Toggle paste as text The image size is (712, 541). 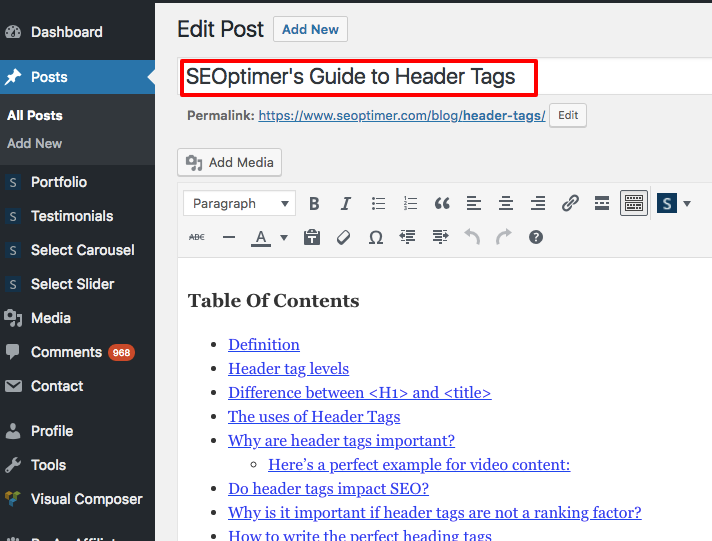312,237
